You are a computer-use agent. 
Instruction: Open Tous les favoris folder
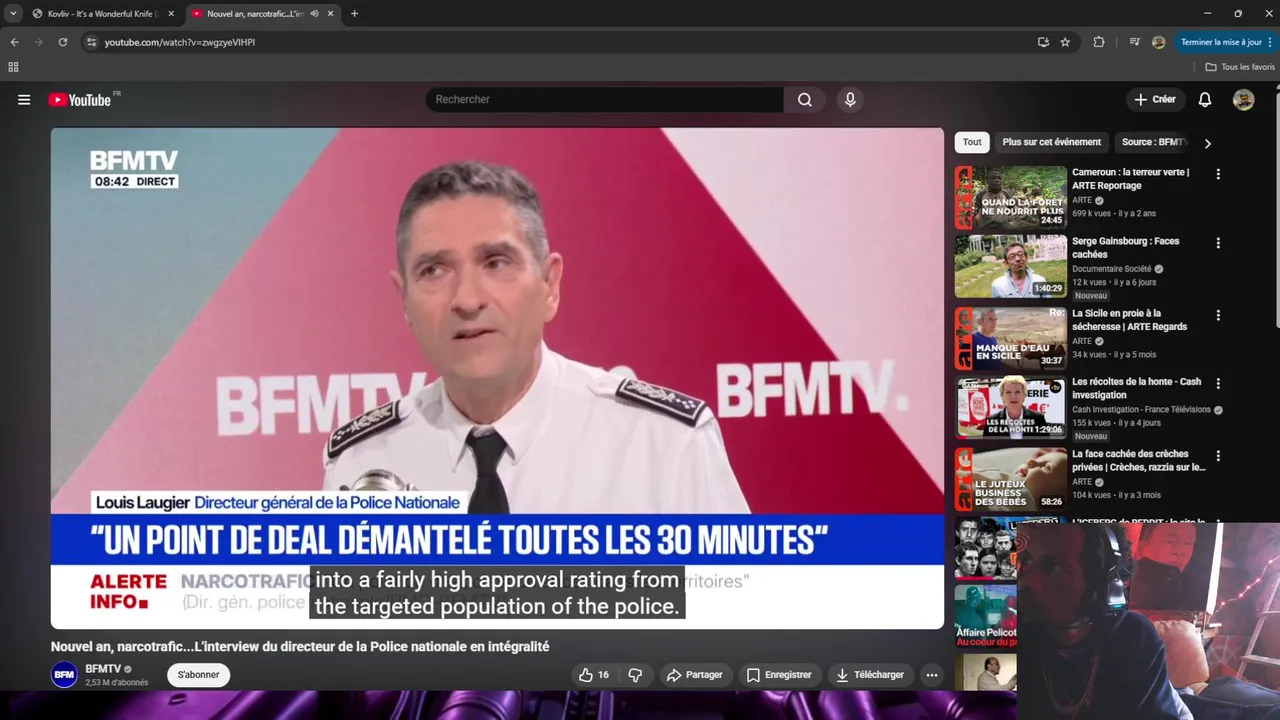[1240, 67]
